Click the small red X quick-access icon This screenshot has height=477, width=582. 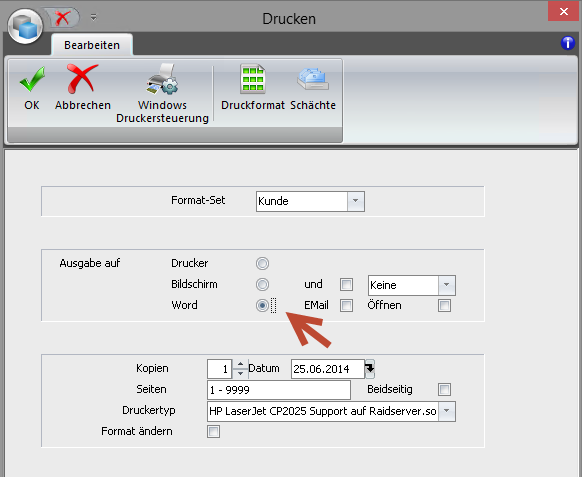[x=62, y=17]
